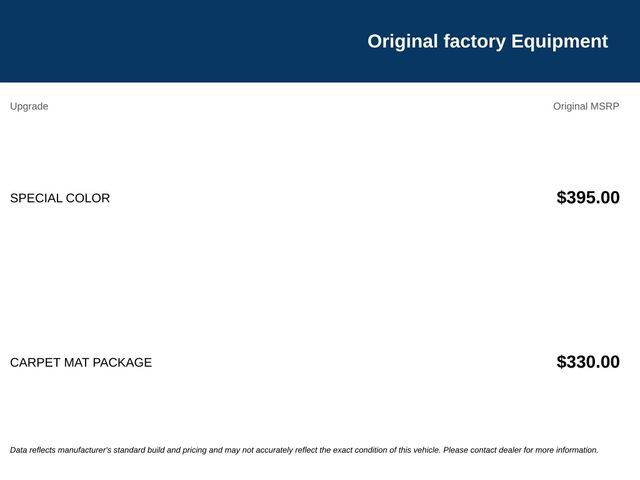Select the Upgrade column header
The height and width of the screenshot is (480, 640).
(x=29, y=107)
